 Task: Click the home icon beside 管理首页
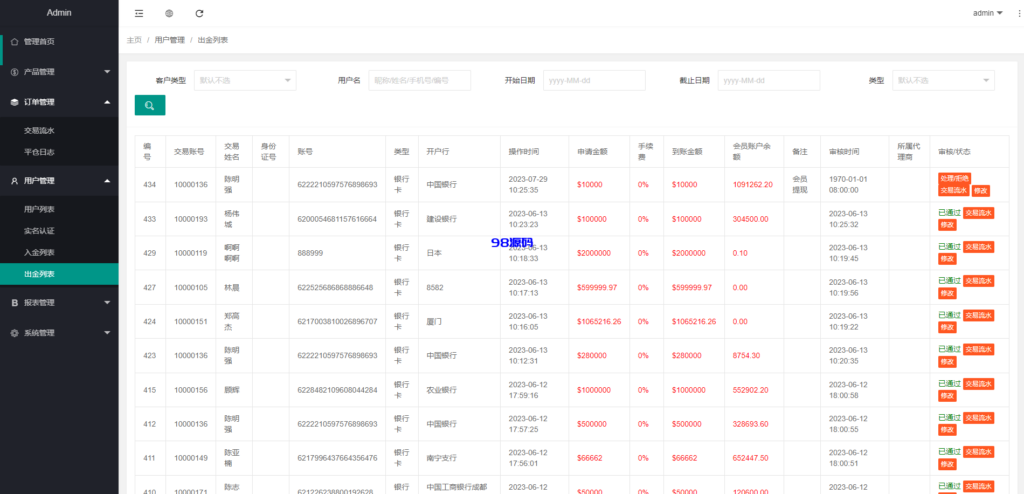coord(14,42)
